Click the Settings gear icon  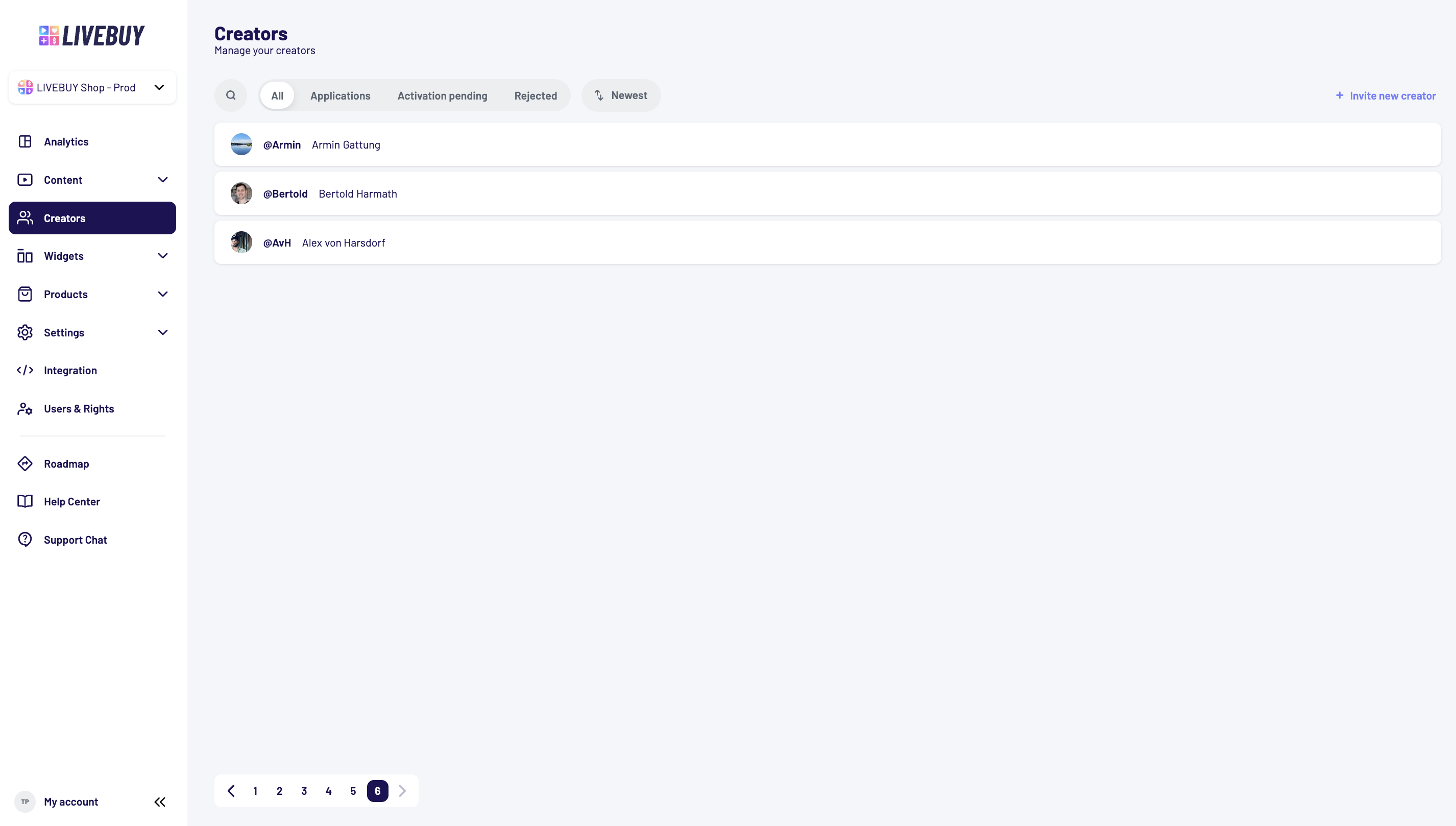click(25, 332)
